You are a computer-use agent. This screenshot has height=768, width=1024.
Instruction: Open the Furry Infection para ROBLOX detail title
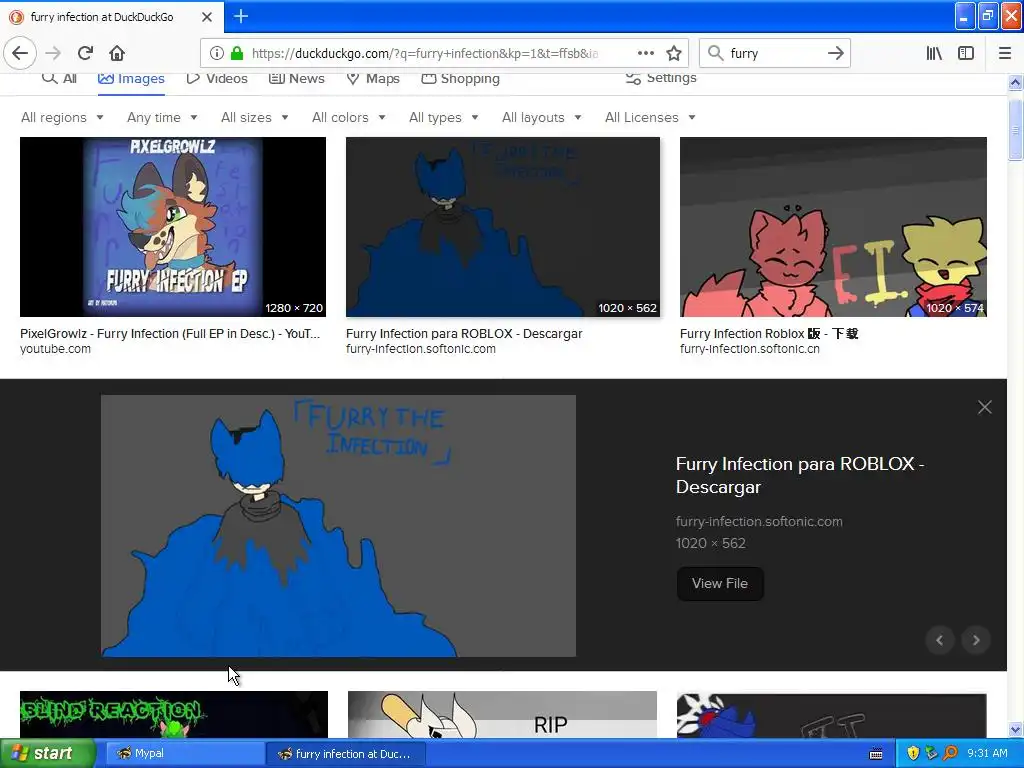(799, 475)
